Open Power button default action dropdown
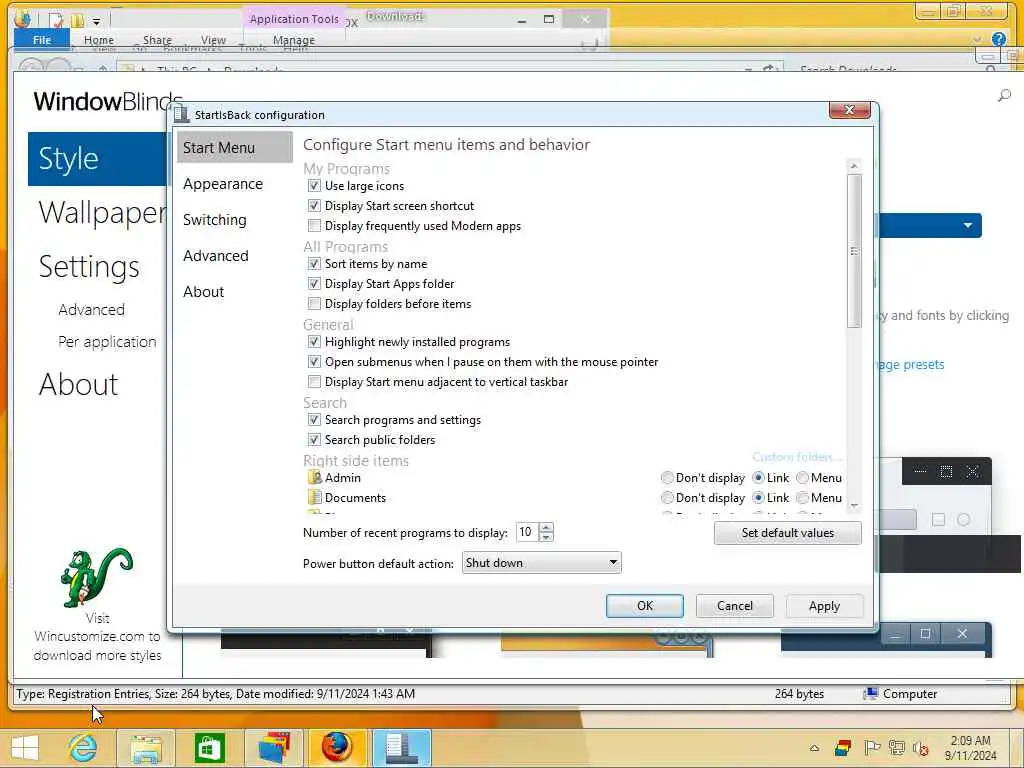The height and width of the screenshot is (768, 1024). coord(541,563)
